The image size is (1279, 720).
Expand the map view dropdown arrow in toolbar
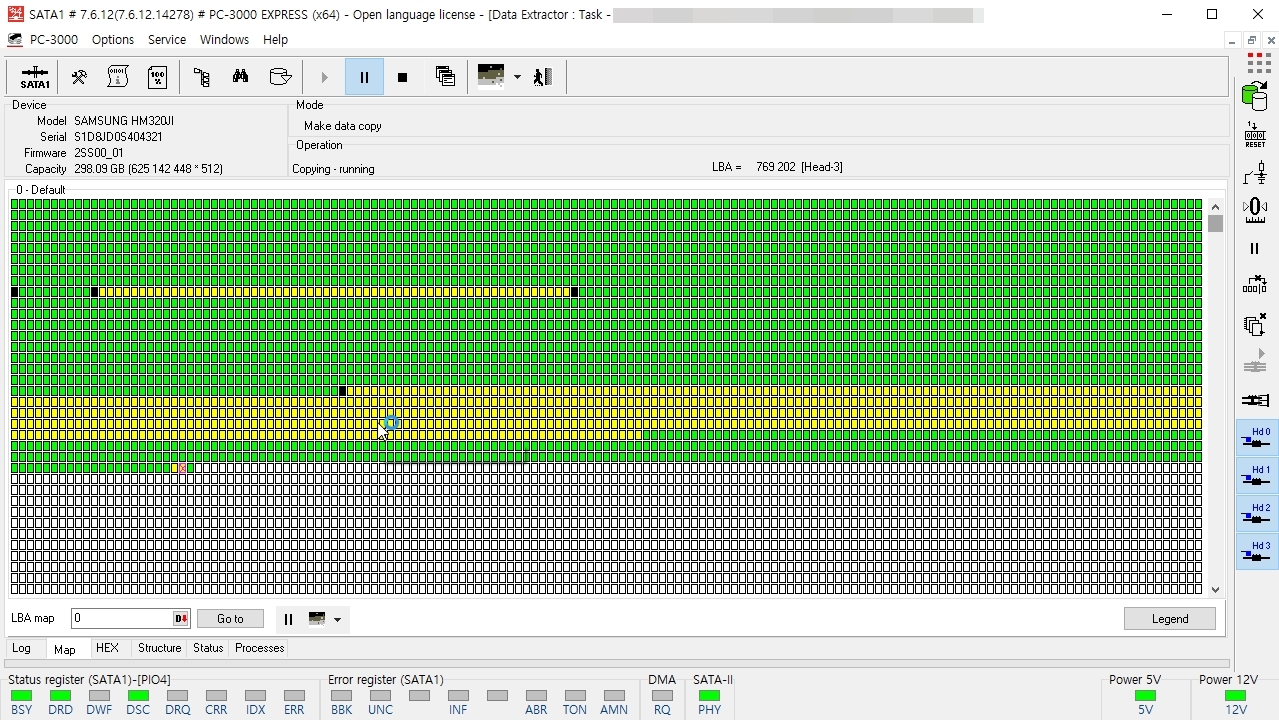pos(517,77)
